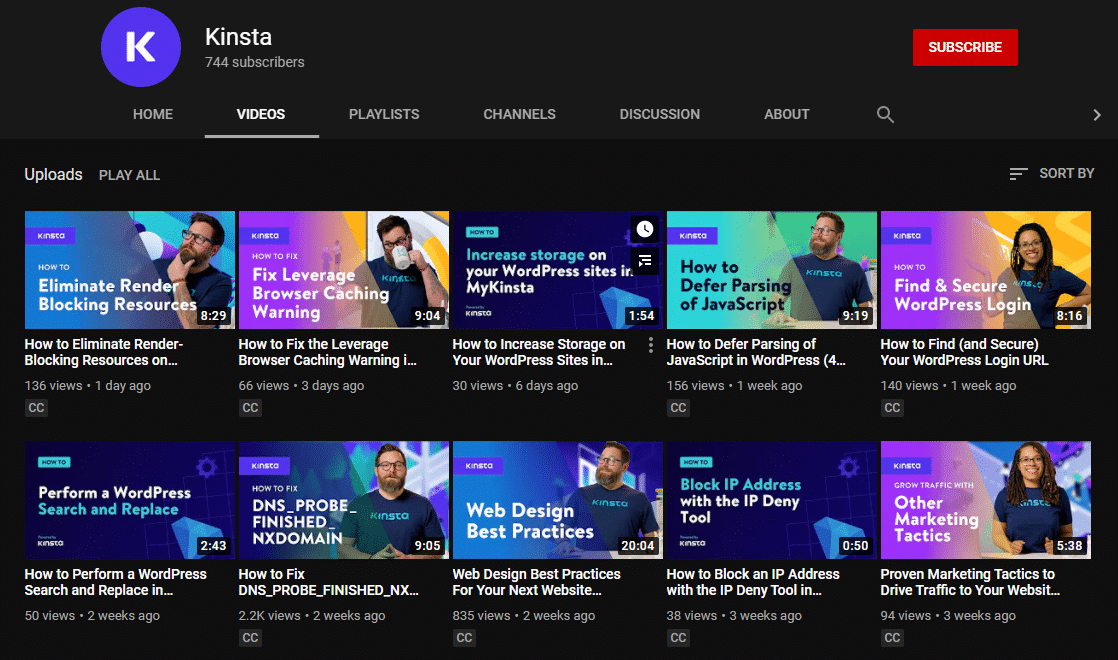Viewport: 1118px width, 660px height.
Task: Expand video options menu beside Increase Storage title
Action: pos(650,344)
